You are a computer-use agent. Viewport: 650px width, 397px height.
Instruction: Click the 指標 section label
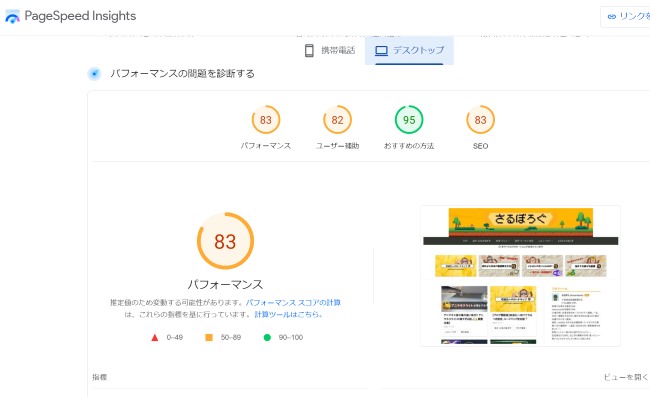coord(99,377)
